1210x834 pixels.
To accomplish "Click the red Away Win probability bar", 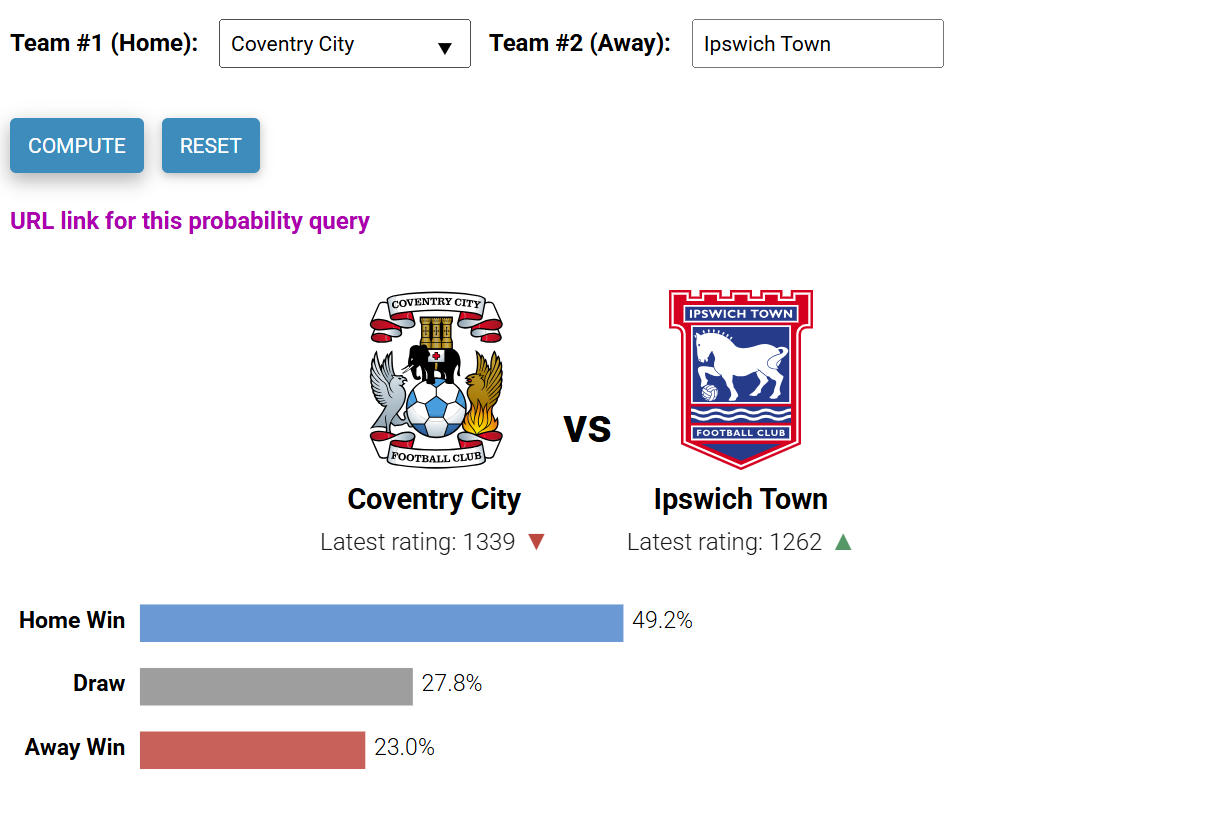I will point(252,749).
